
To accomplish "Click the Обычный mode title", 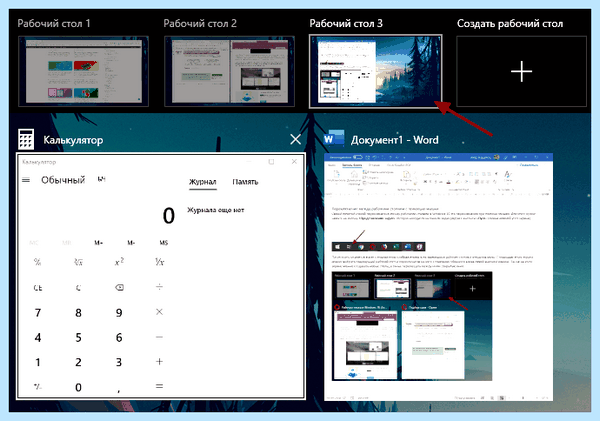I will tap(63, 180).
